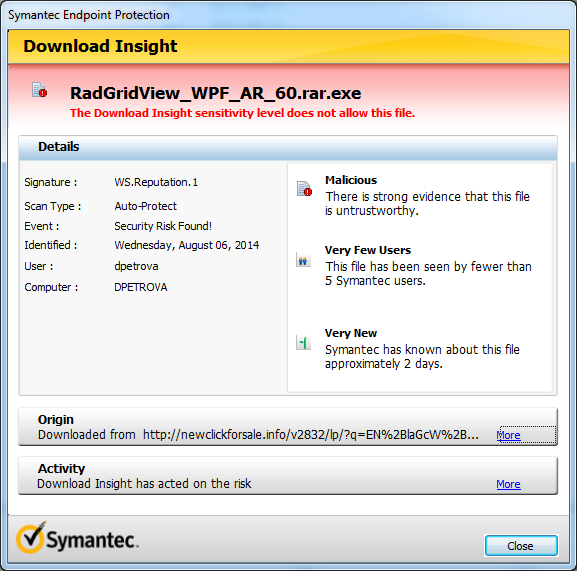This screenshot has width=577, height=571.
Task: Click the file risk icon beside RadGridView filename
Action: click(39, 90)
